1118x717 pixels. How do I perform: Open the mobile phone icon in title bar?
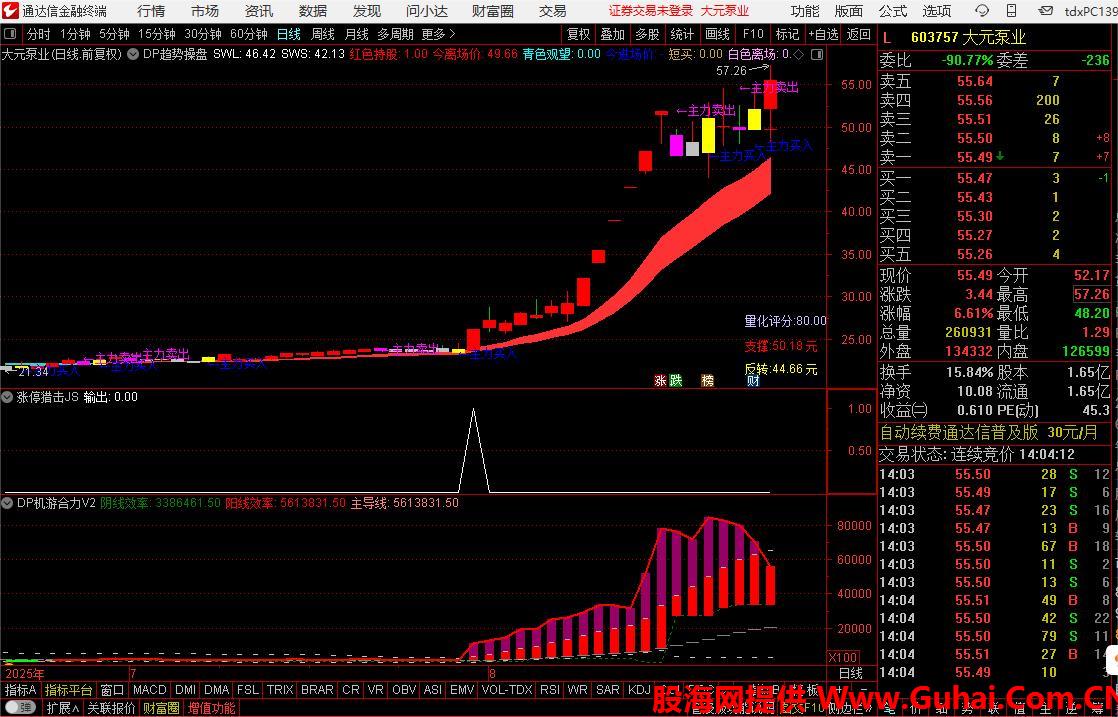pyautogui.click(x=1012, y=11)
